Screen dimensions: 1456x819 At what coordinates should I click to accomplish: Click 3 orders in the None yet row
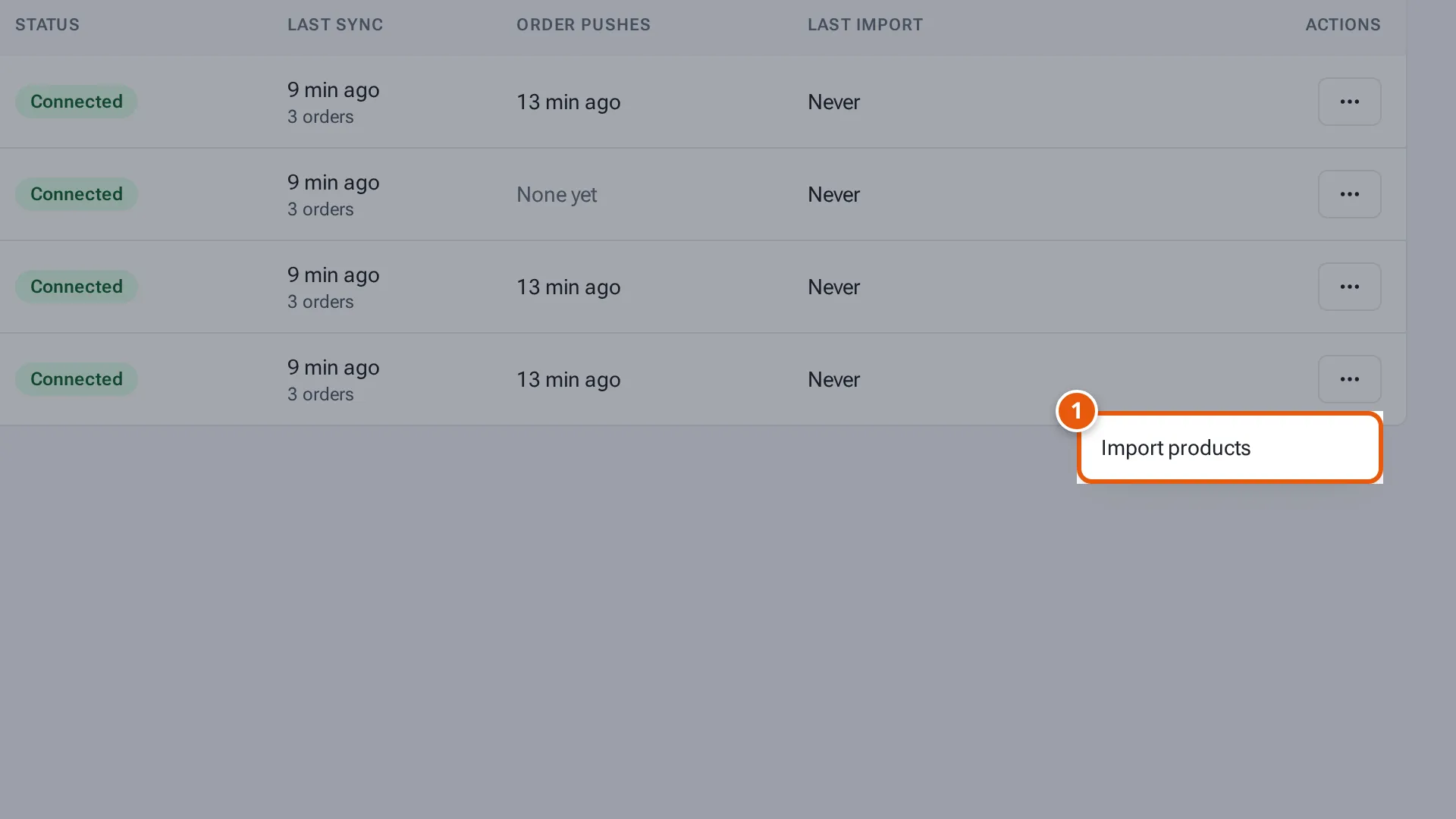pos(320,209)
